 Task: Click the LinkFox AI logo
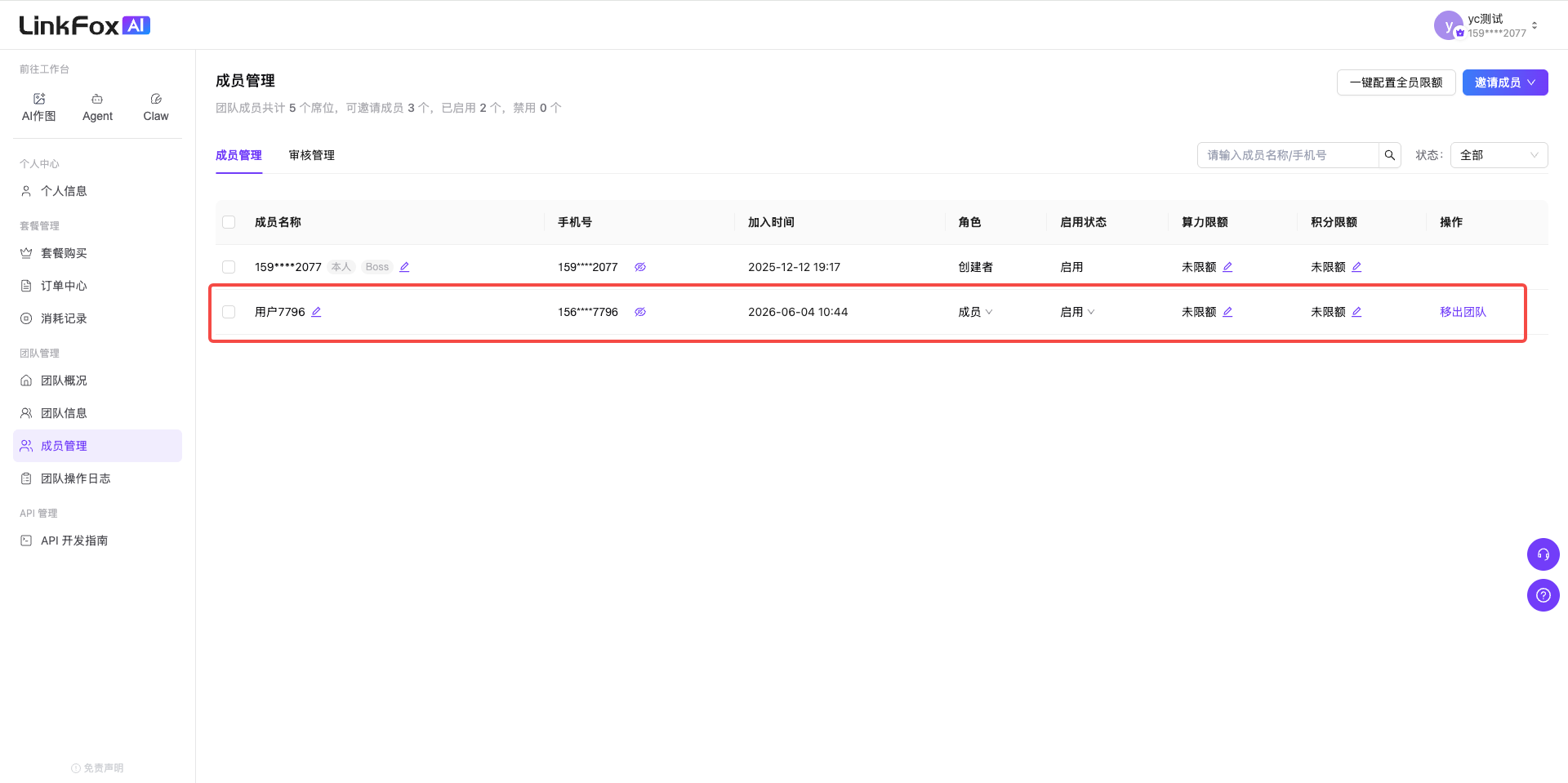85,25
